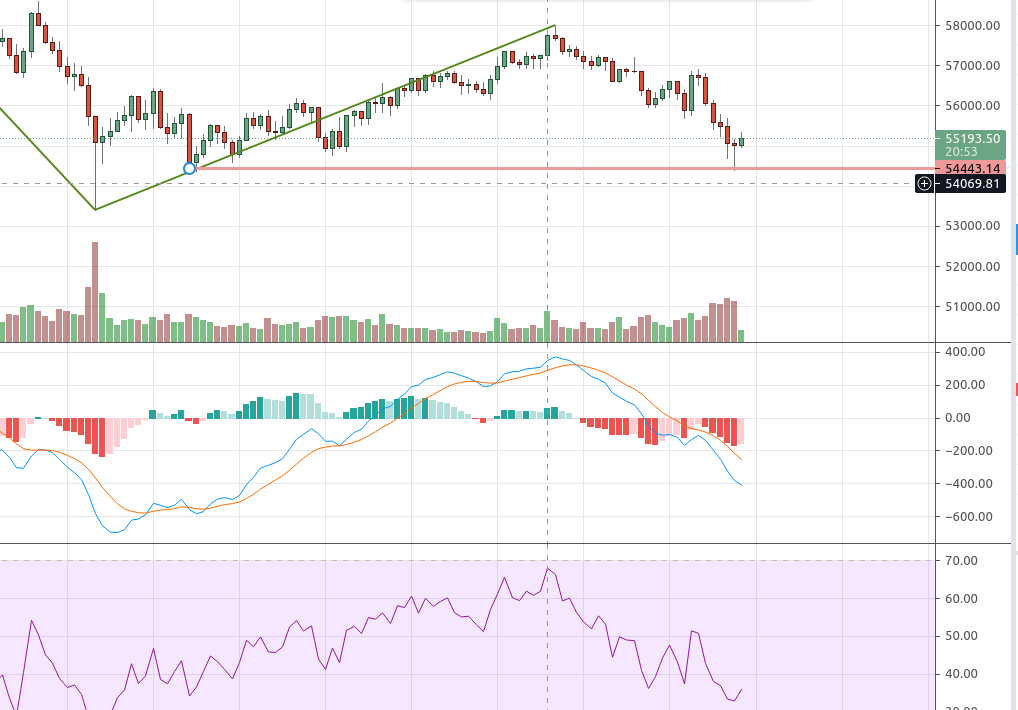The image size is (1018, 710).
Task: Click the plus icon beside 54069.81
Action: click(x=924, y=184)
